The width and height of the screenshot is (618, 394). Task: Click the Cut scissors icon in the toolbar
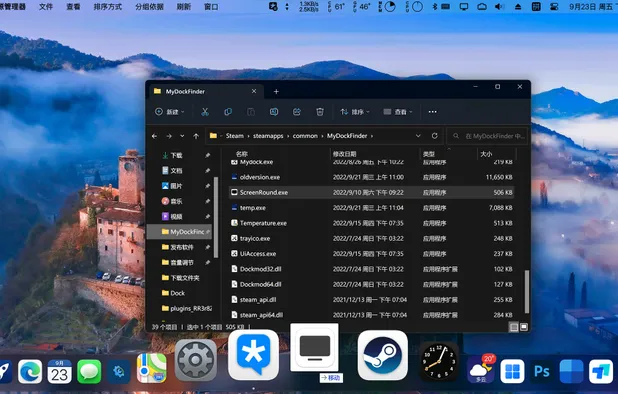tap(205, 112)
